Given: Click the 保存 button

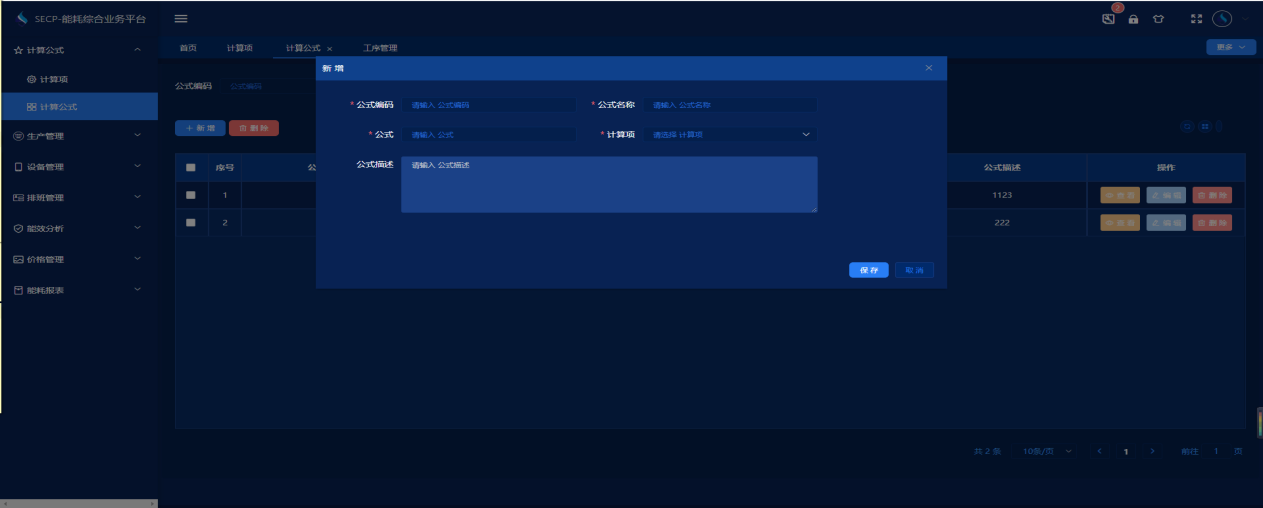Looking at the screenshot, I should pyautogui.click(x=868, y=270).
